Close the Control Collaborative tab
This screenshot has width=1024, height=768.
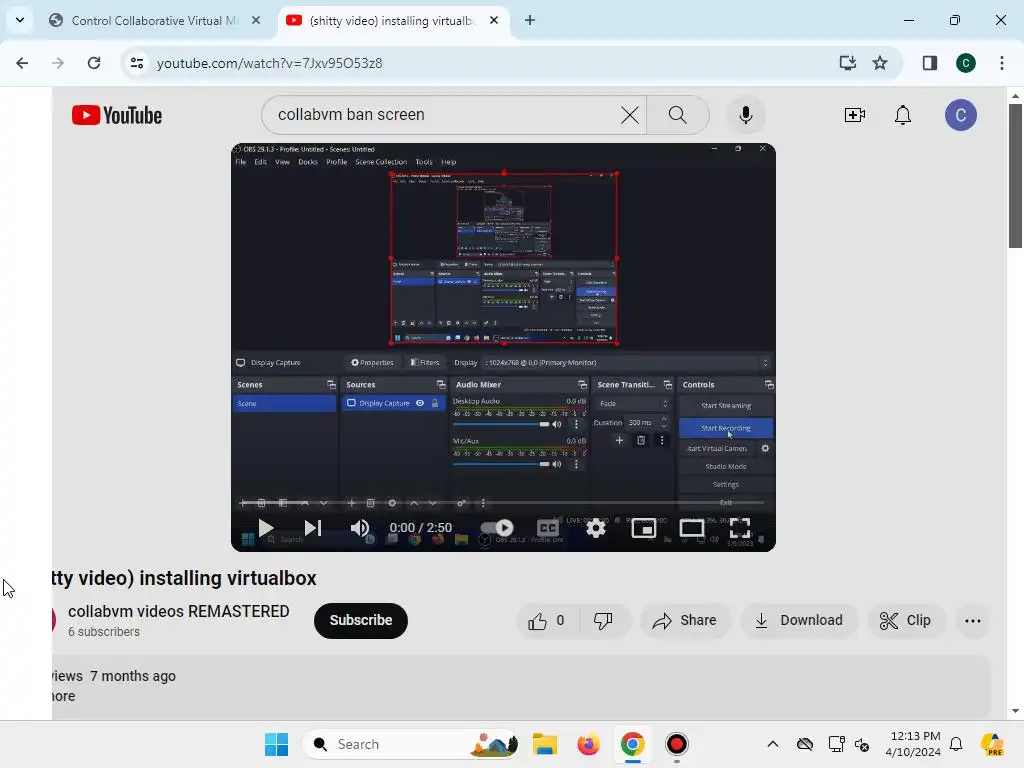pos(256,21)
